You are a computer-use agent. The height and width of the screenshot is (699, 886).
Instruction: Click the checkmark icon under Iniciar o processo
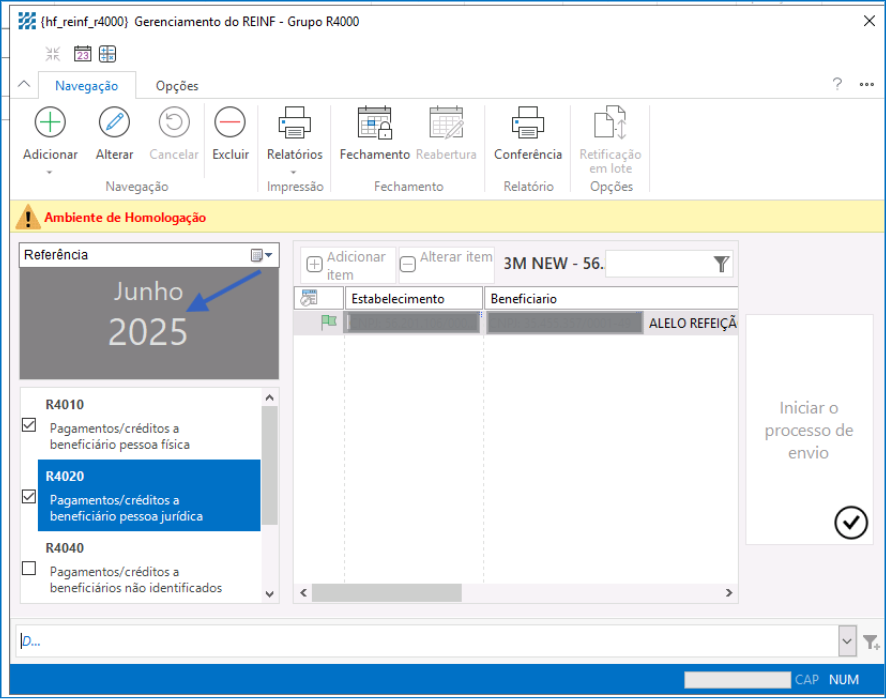850,523
